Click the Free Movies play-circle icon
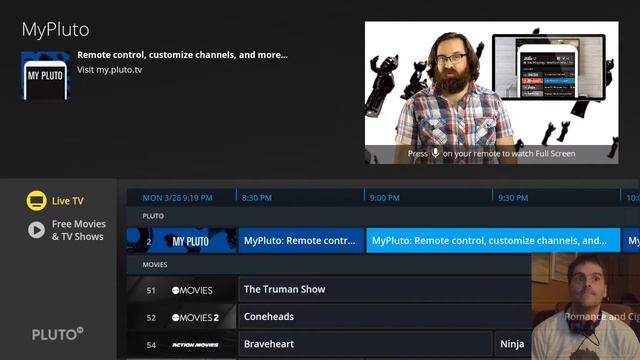Screen dimensions: 640x360 (x=36, y=230)
